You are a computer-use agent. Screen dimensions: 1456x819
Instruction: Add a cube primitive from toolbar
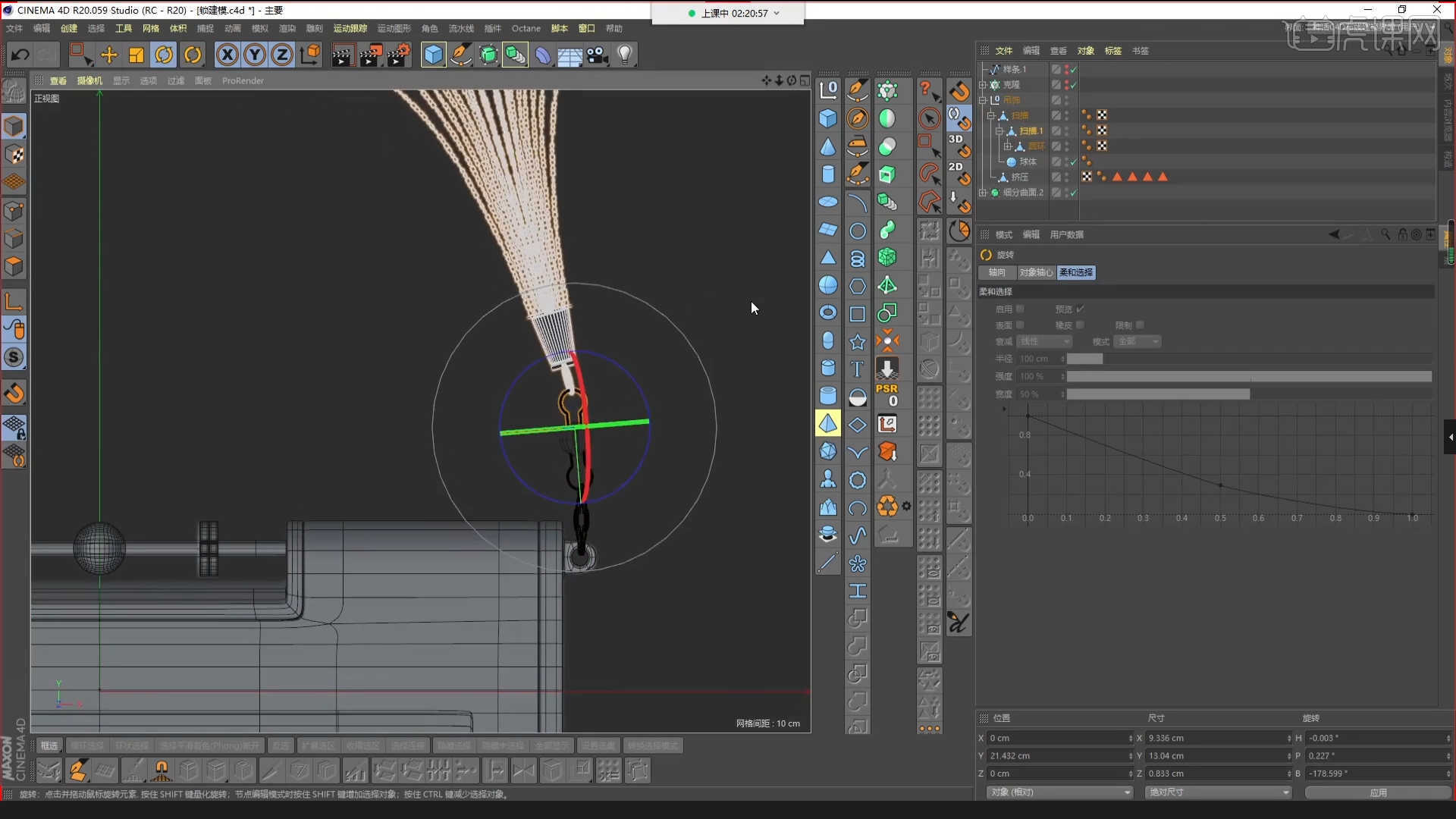point(433,55)
